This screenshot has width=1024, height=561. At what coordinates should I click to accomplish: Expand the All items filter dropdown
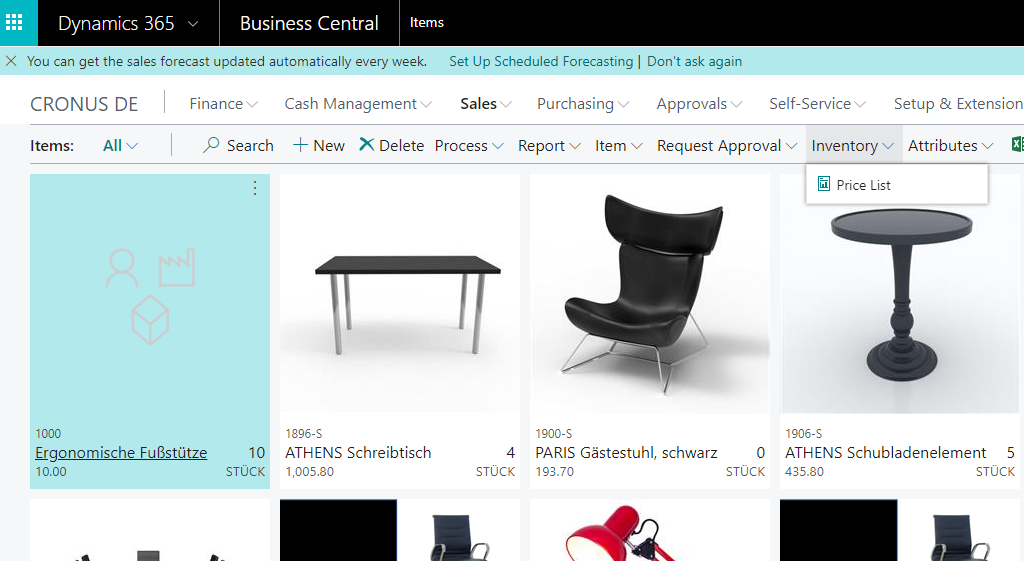pyautogui.click(x=120, y=146)
